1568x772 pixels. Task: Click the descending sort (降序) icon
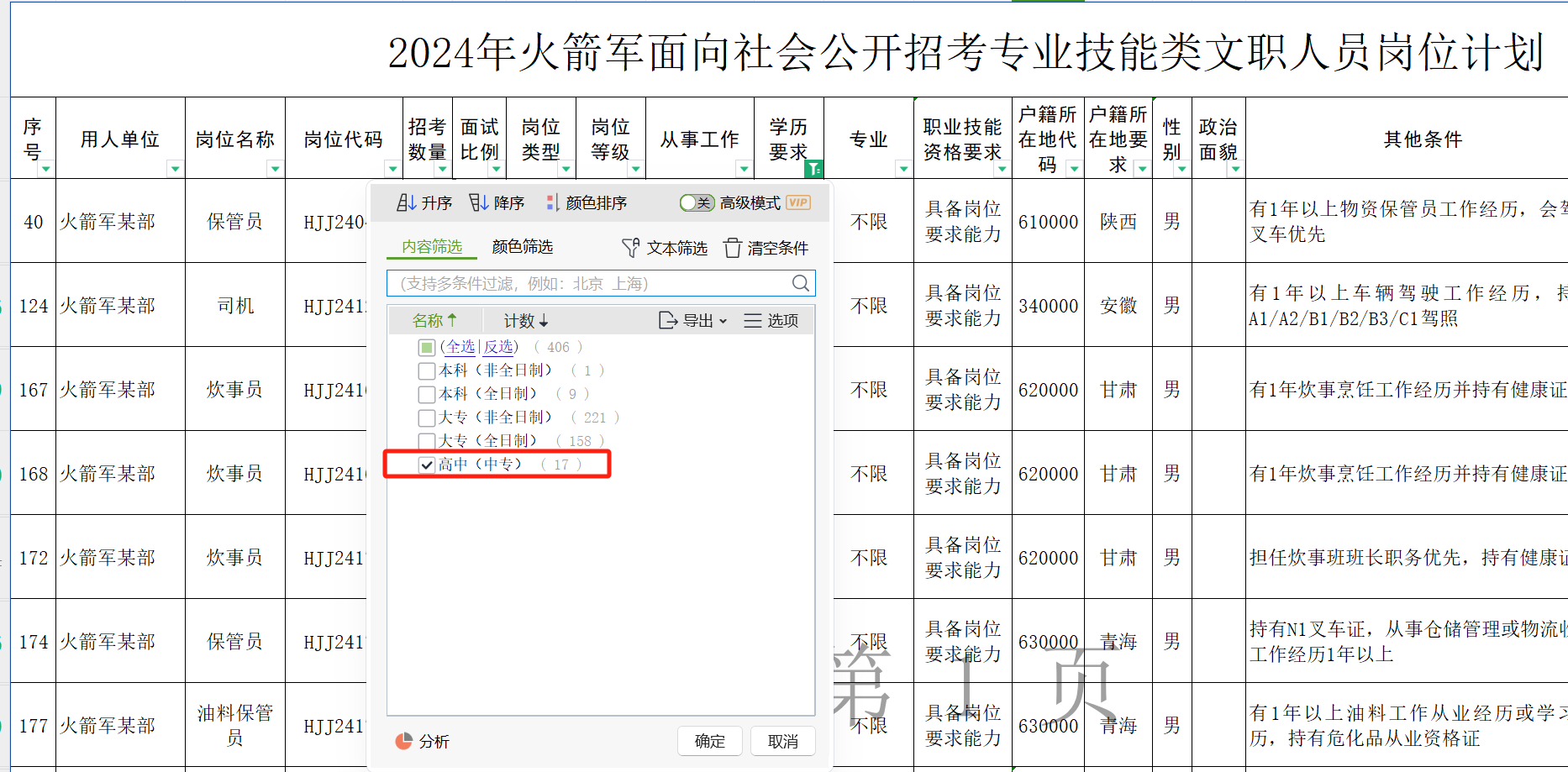click(x=479, y=202)
